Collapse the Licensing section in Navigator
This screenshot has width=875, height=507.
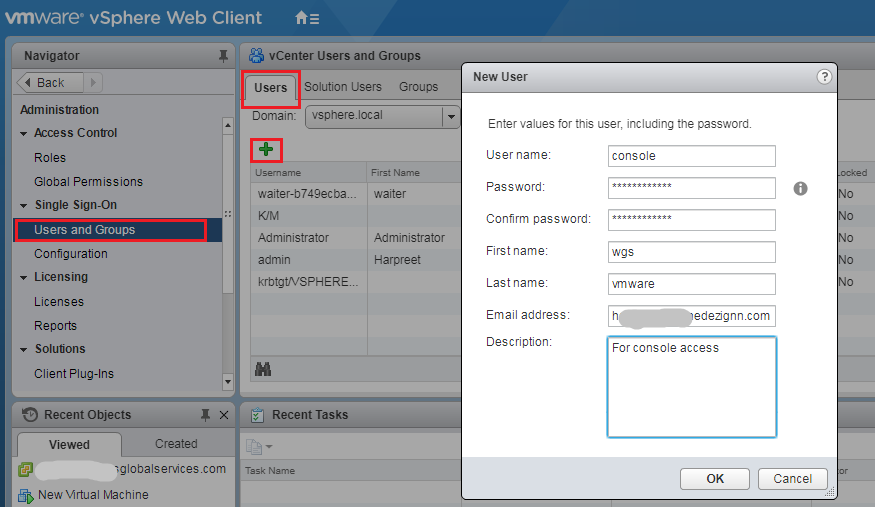click(x=25, y=278)
